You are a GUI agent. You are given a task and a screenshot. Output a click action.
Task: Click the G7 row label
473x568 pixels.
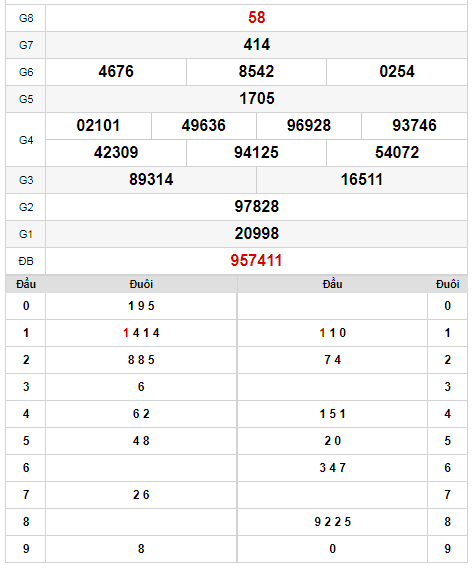pos(26,45)
